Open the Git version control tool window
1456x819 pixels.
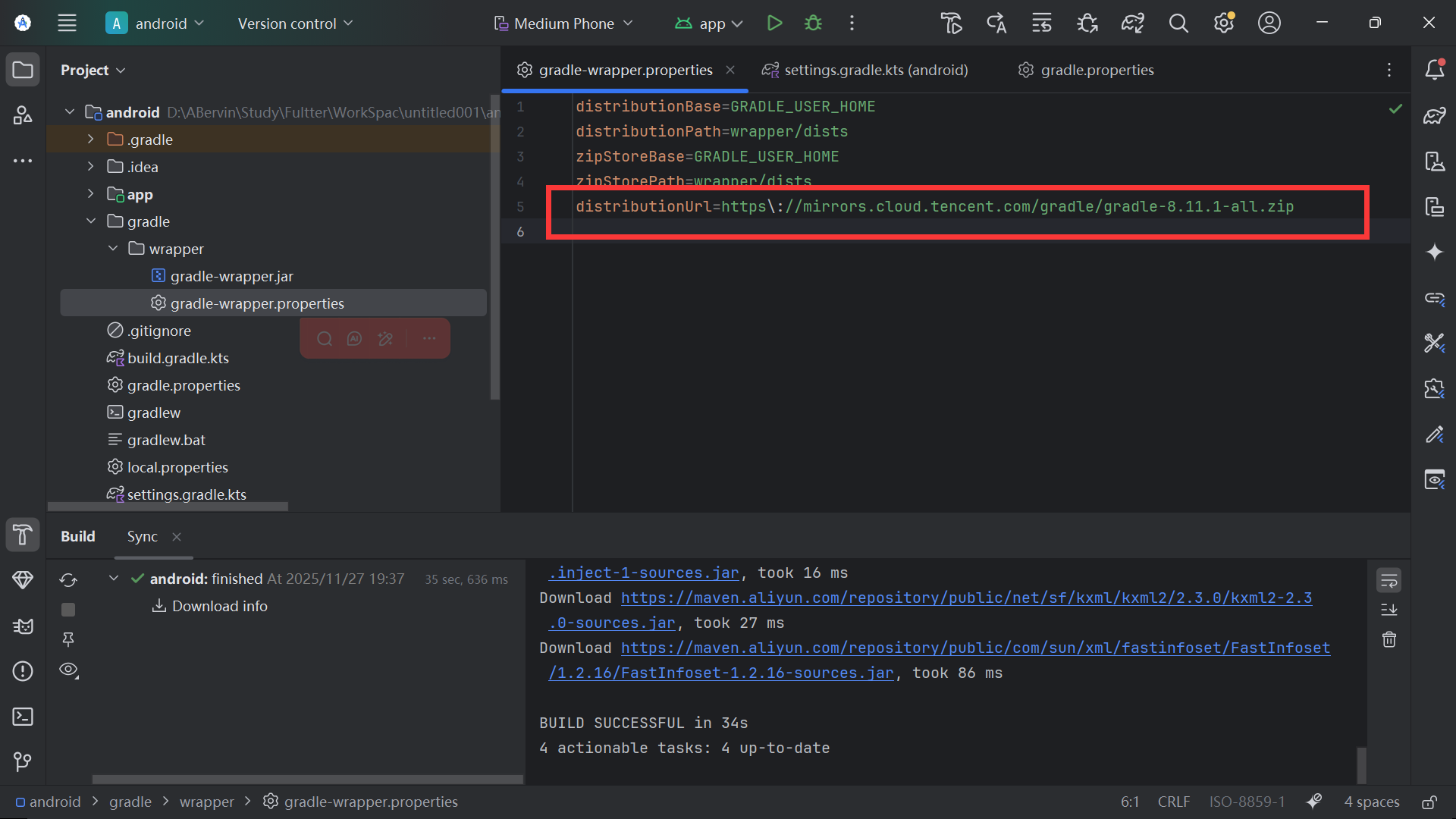(23, 761)
